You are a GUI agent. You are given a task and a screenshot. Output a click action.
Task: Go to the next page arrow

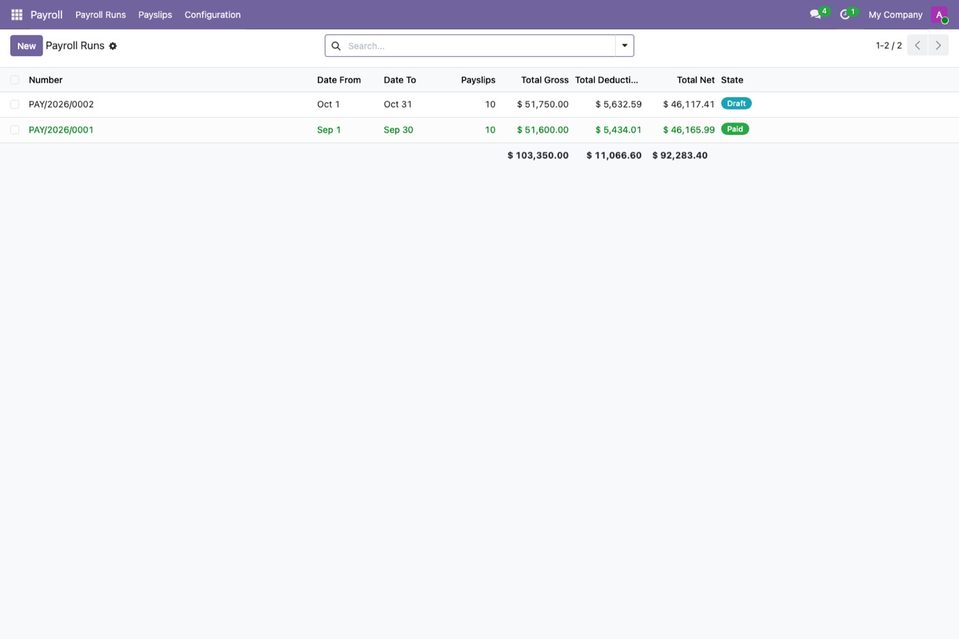(938, 45)
